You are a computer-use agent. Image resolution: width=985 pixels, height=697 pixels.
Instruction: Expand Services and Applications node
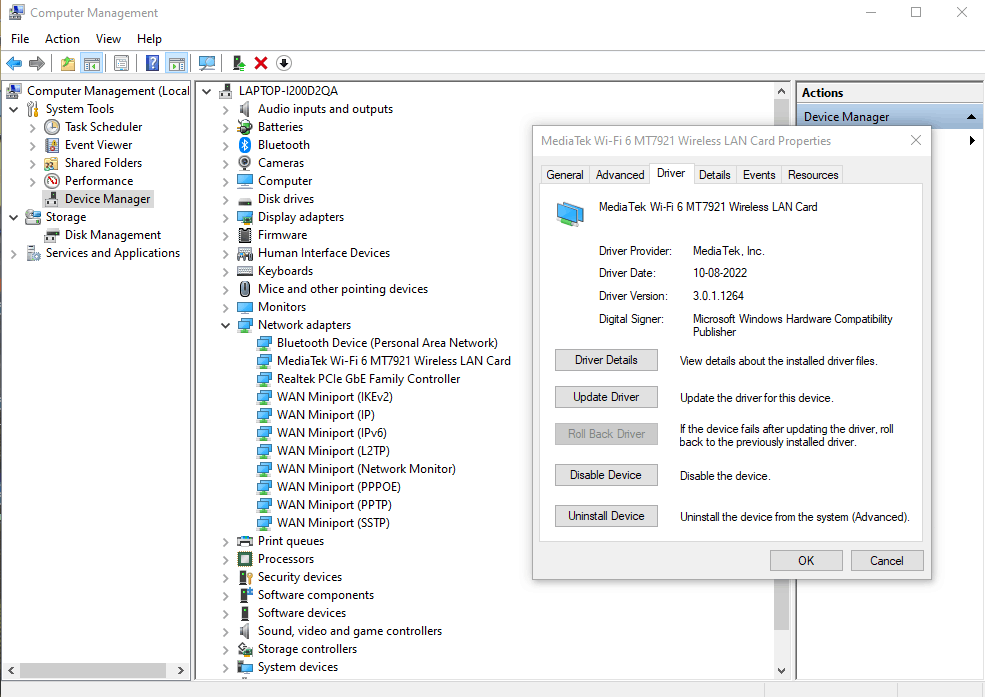pos(14,254)
